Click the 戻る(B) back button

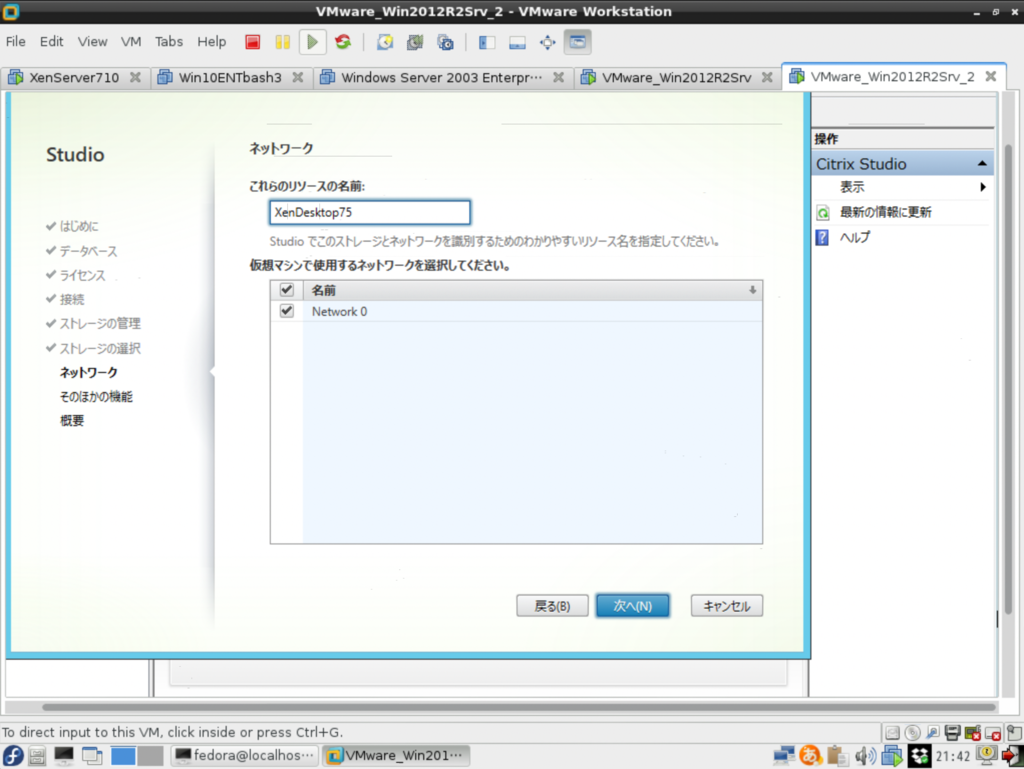552,606
